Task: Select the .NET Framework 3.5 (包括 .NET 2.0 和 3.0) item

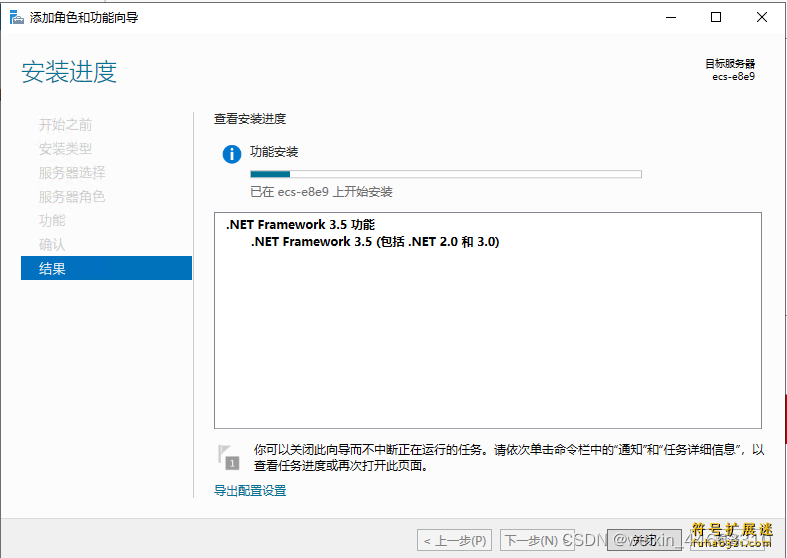Action: [375, 242]
